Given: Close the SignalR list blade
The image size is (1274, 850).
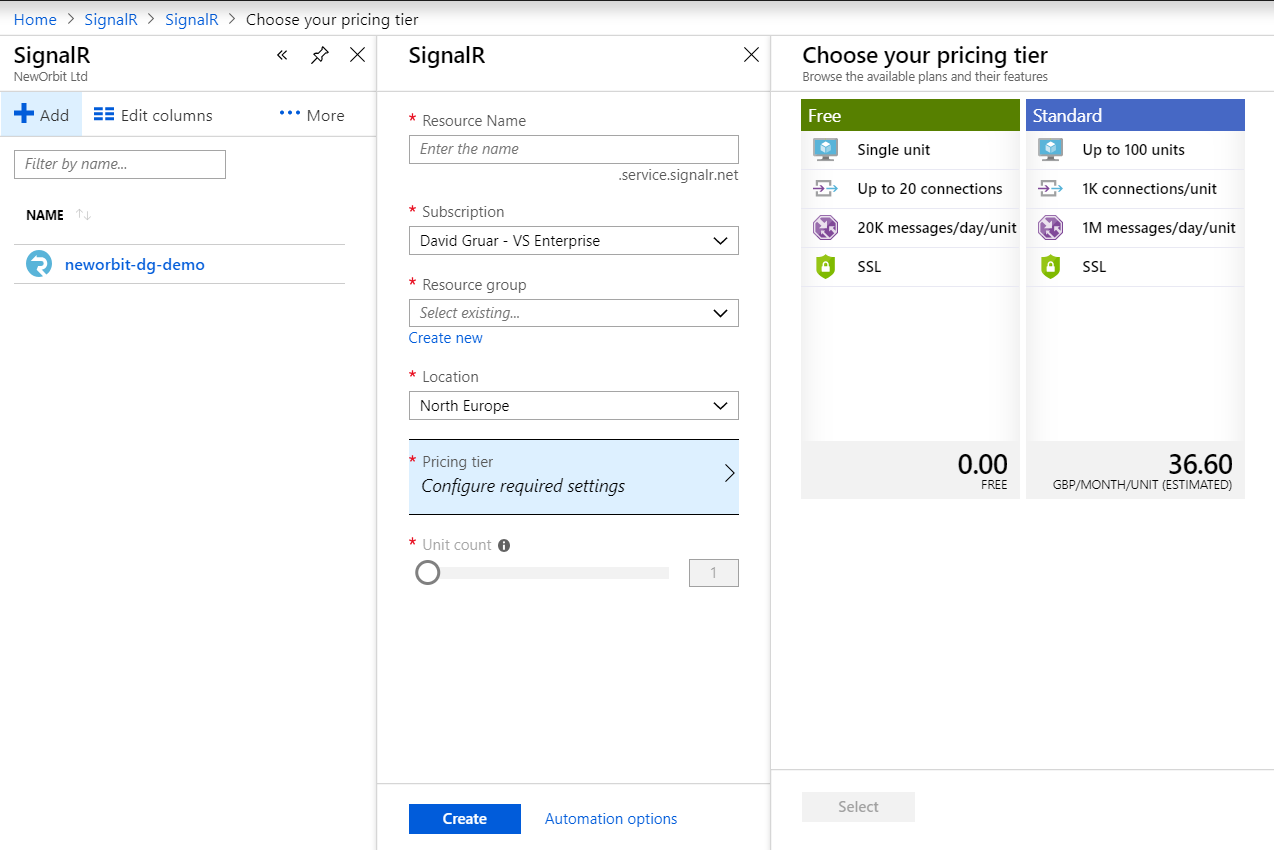Looking at the screenshot, I should coord(357,55).
